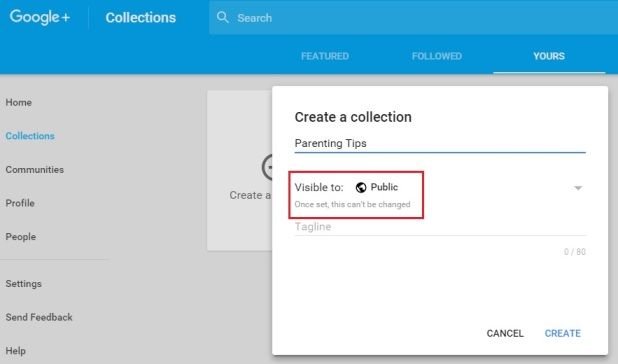The height and width of the screenshot is (364, 618).
Task: Open Collections in the sidebar
Action: point(30,136)
